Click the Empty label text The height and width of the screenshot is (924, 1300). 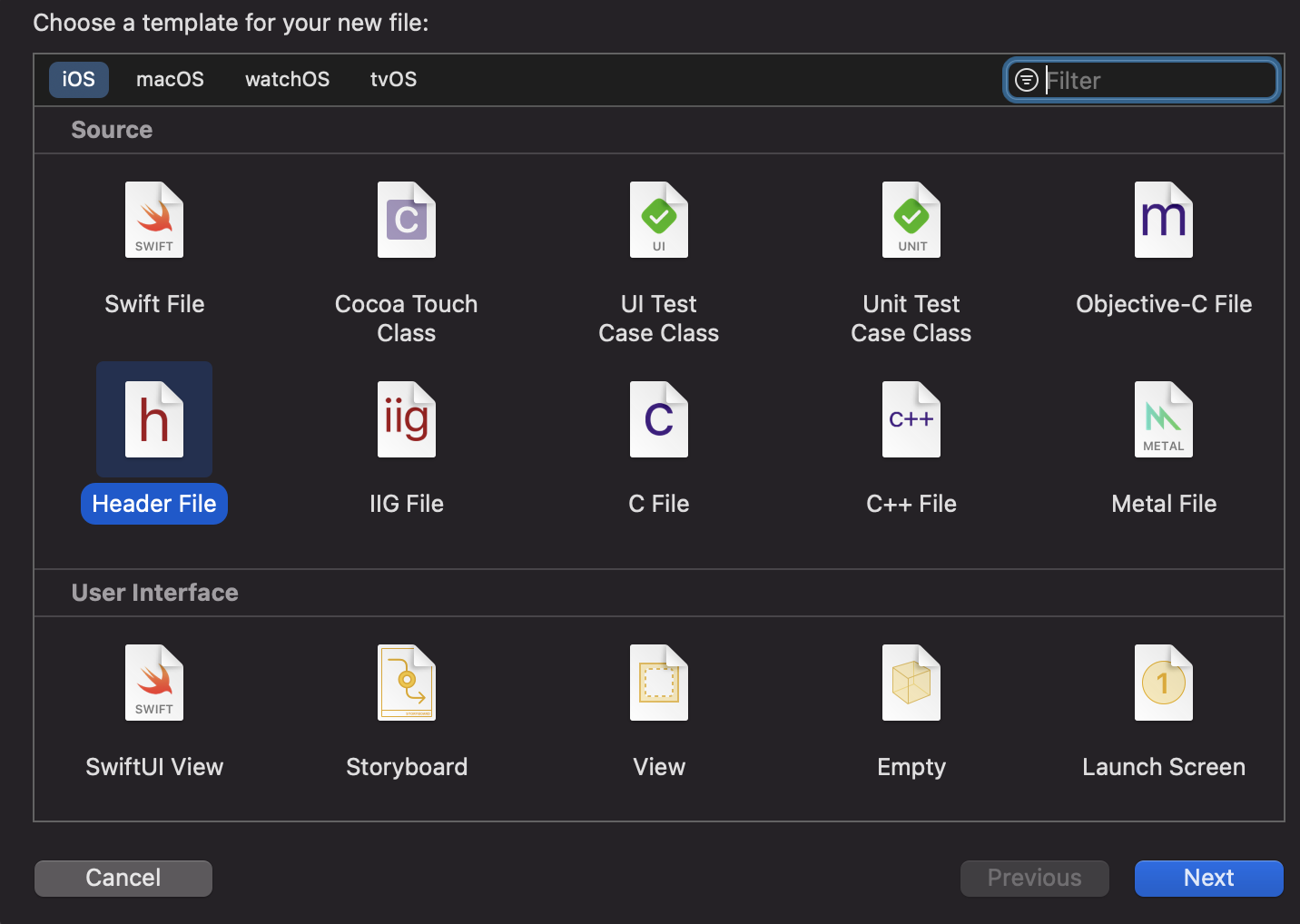click(911, 768)
